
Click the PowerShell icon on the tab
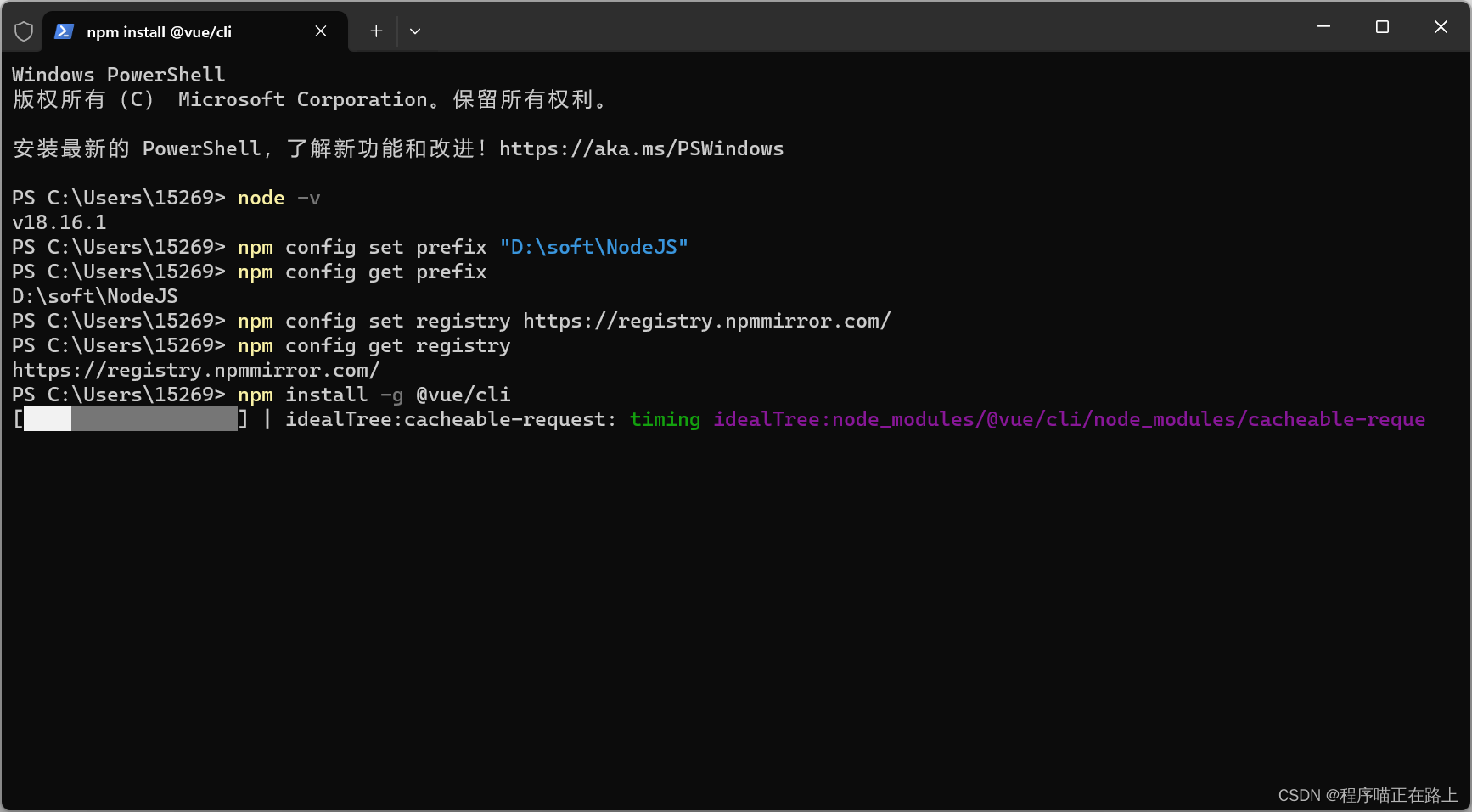[x=64, y=31]
